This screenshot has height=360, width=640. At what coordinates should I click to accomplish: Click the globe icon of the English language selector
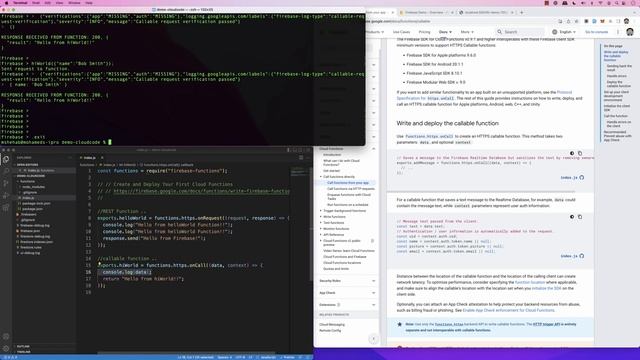click(x=554, y=32)
